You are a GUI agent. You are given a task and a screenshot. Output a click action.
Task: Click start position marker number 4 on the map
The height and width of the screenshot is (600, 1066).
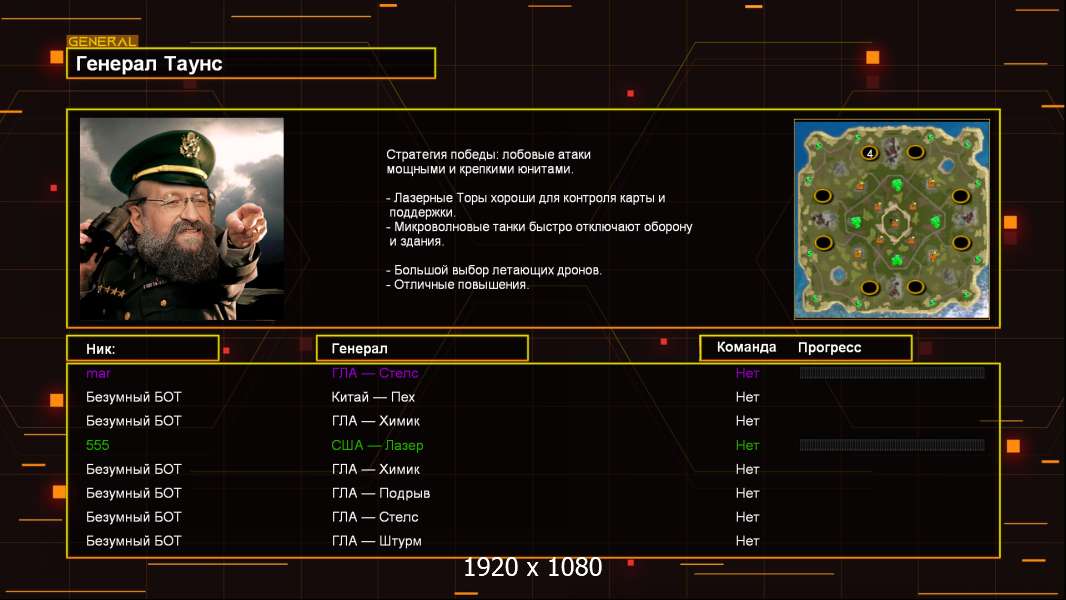pyautogui.click(x=869, y=153)
